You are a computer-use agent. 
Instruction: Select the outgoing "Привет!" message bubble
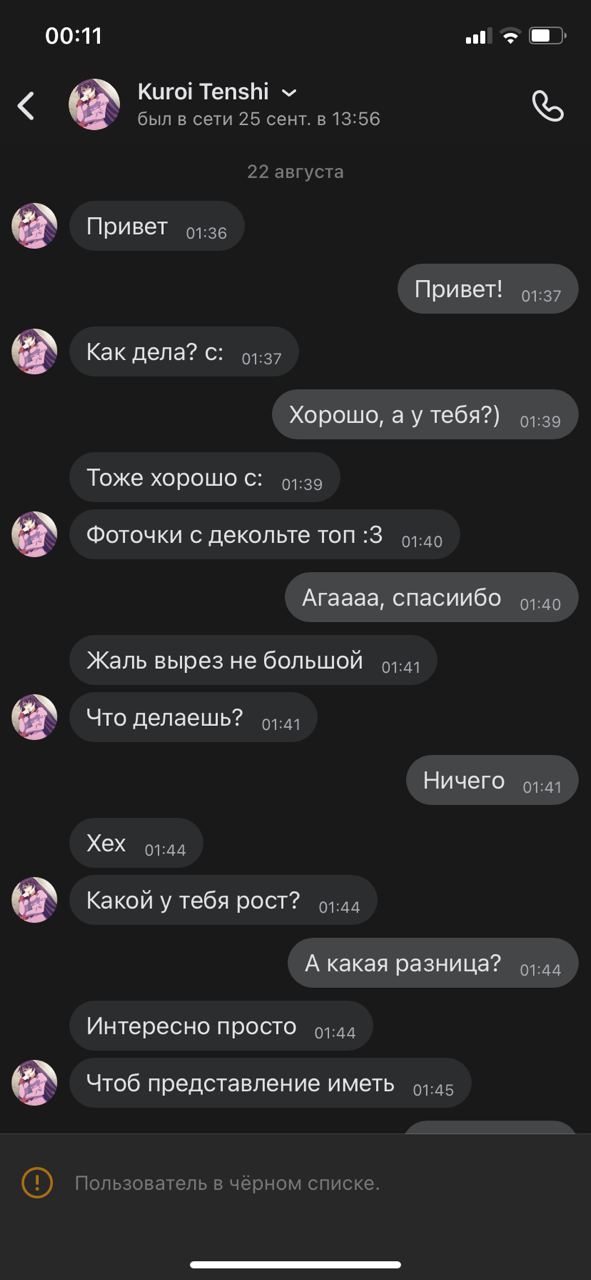pos(488,289)
